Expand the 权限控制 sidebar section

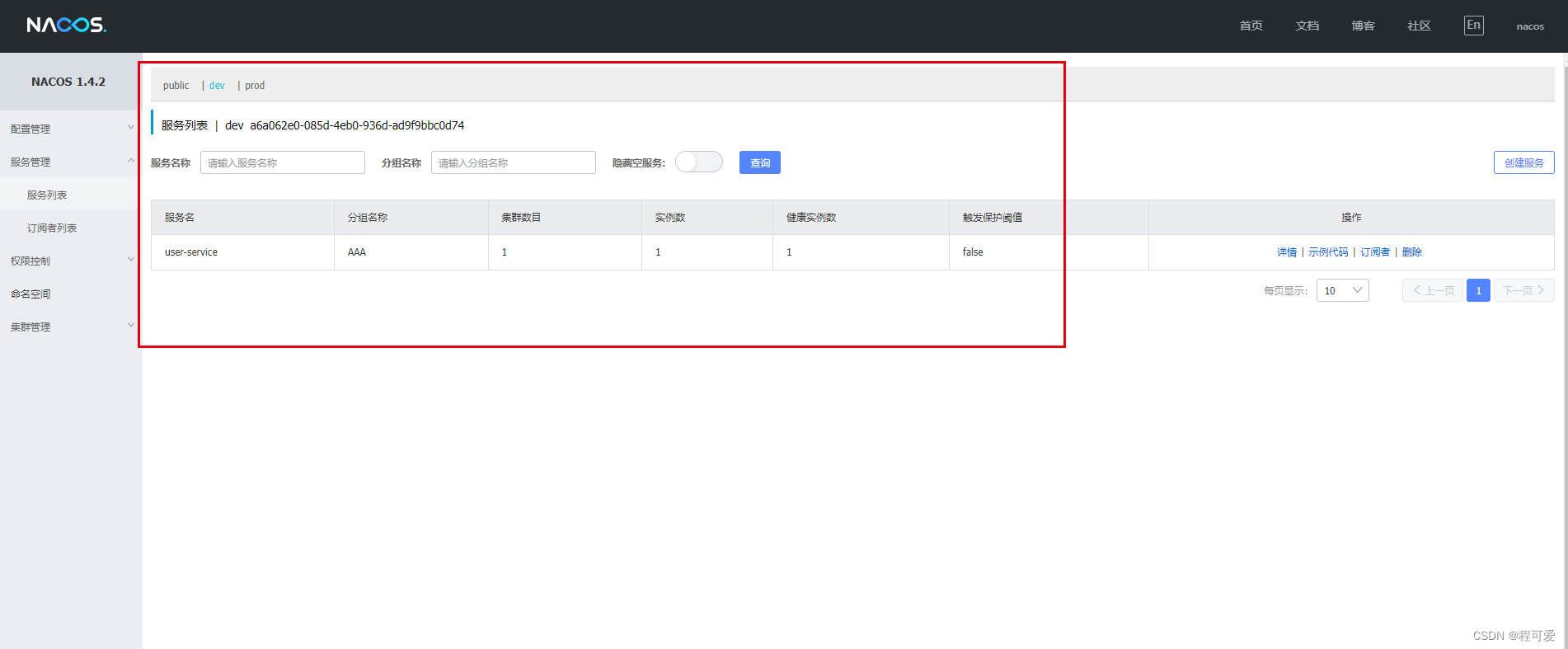tap(71, 261)
